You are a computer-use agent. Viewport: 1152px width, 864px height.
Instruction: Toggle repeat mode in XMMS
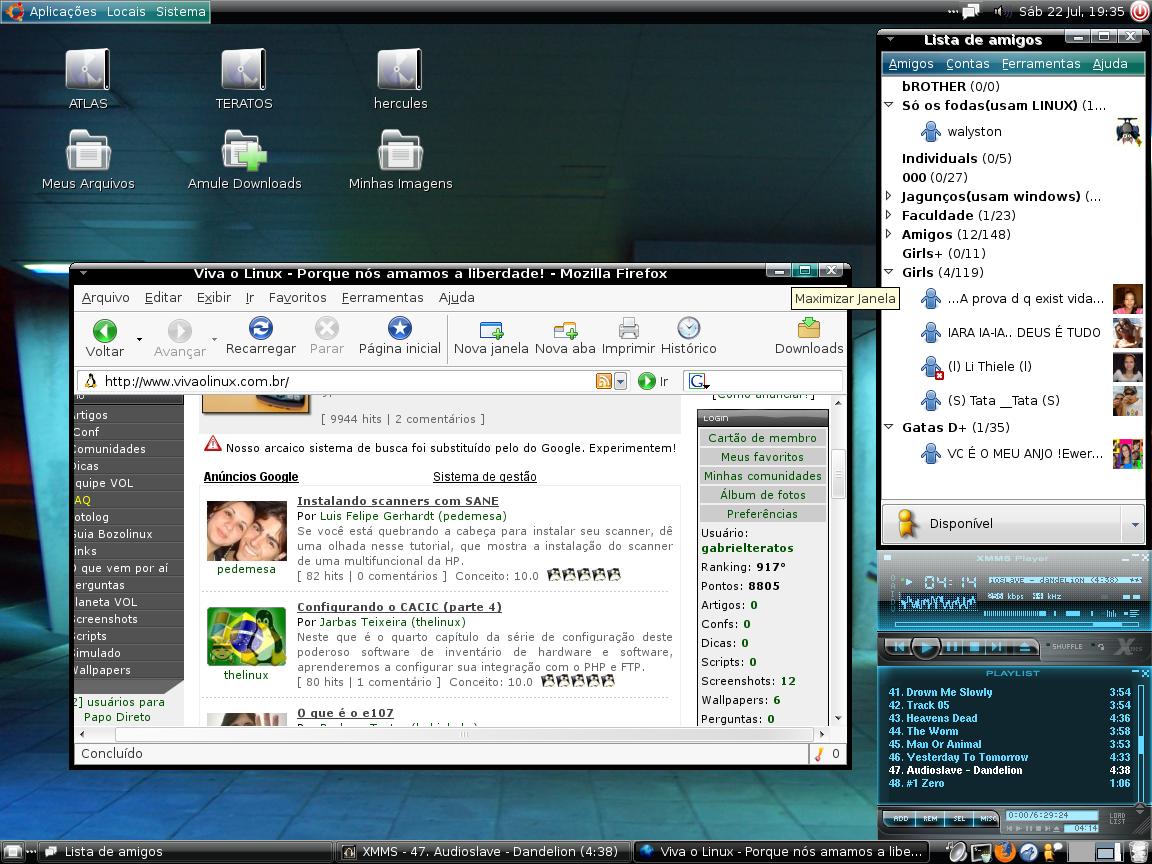pos(1100,647)
